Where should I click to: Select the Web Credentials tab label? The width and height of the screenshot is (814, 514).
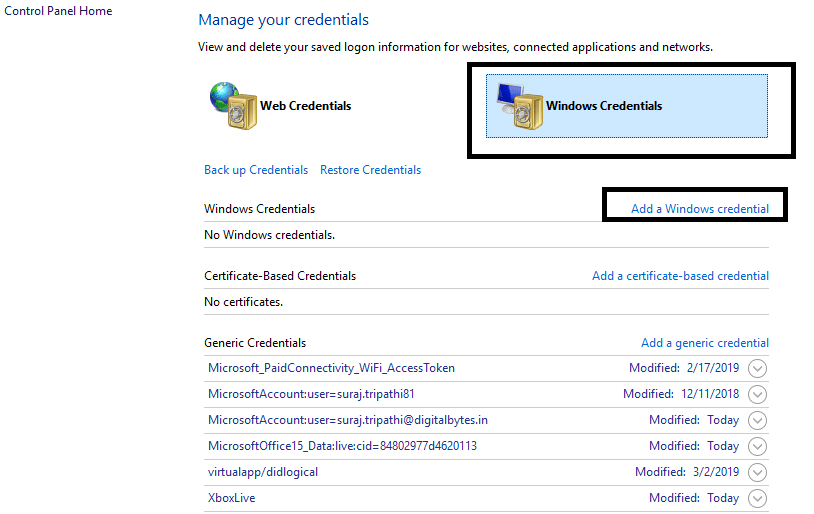pos(305,106)
